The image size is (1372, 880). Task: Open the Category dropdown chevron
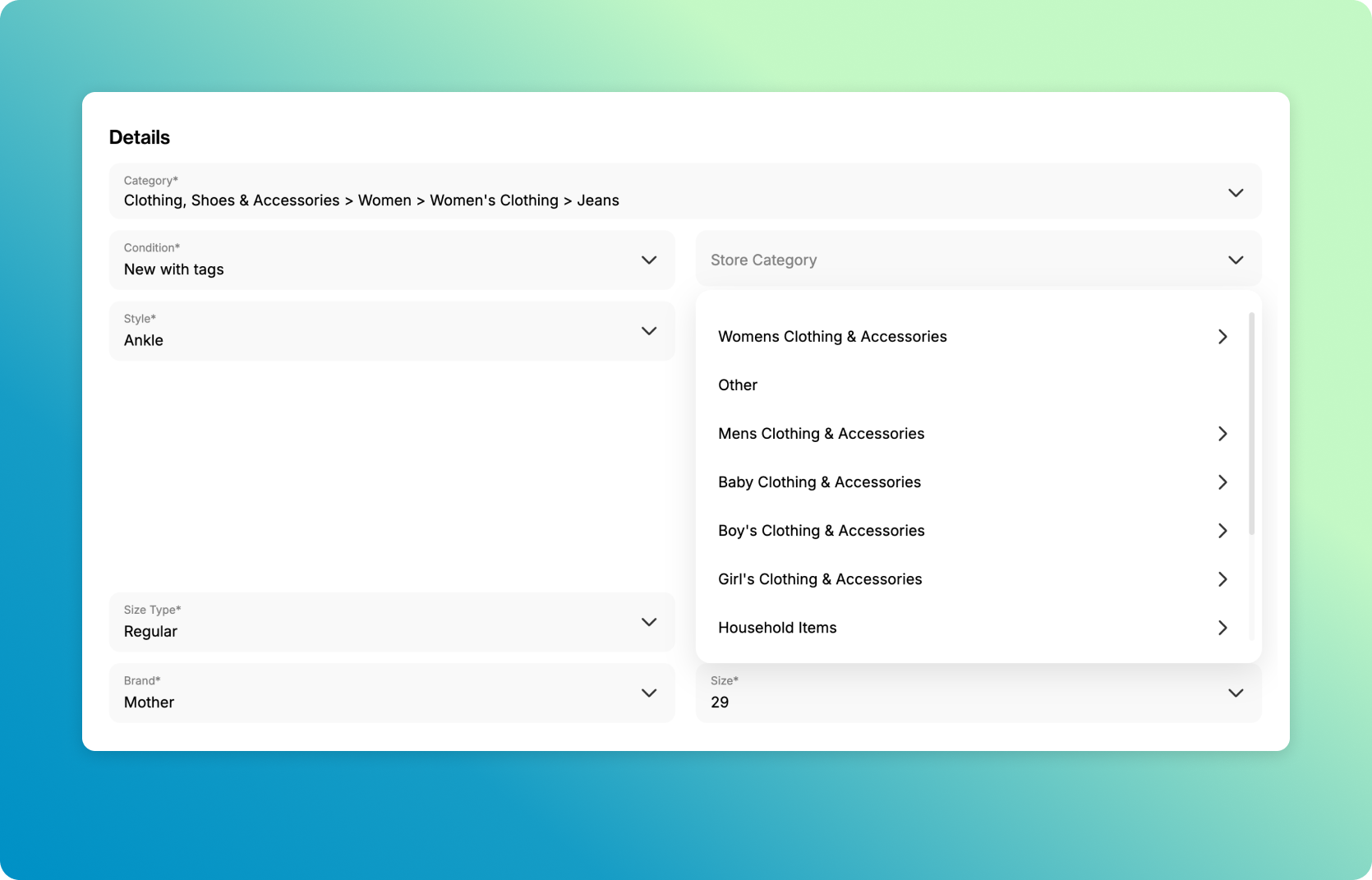pos(1236,192)
